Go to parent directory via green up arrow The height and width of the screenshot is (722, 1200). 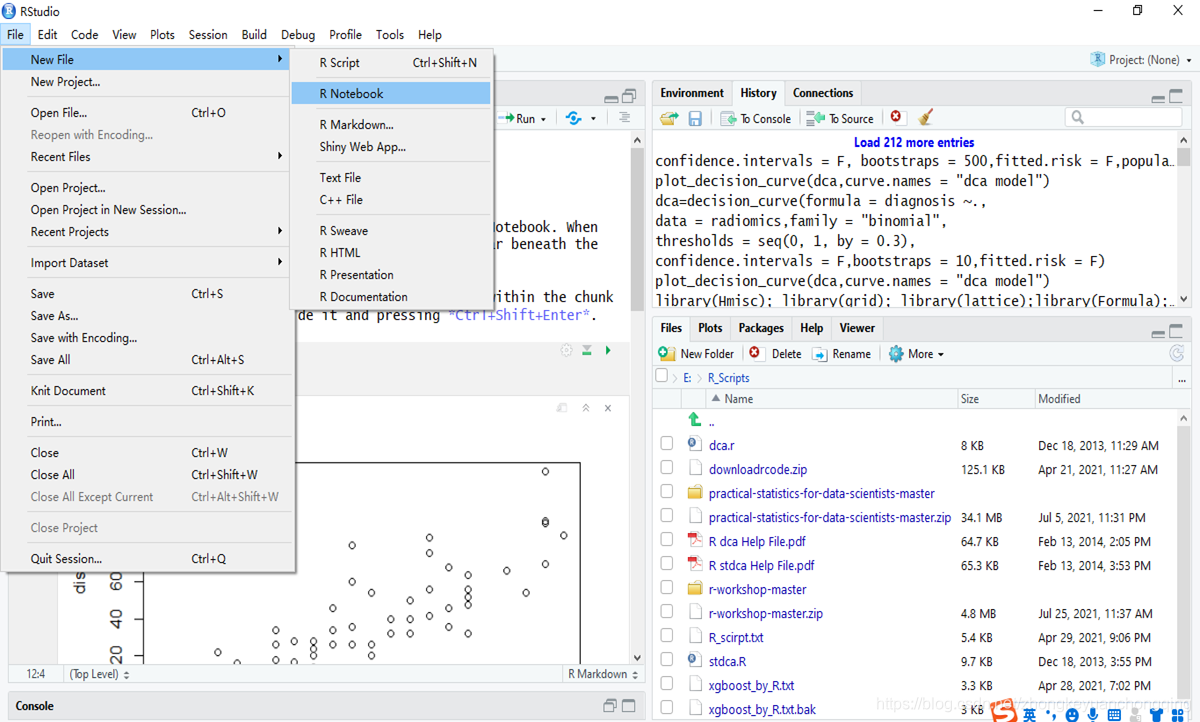[x=695, y=420]
